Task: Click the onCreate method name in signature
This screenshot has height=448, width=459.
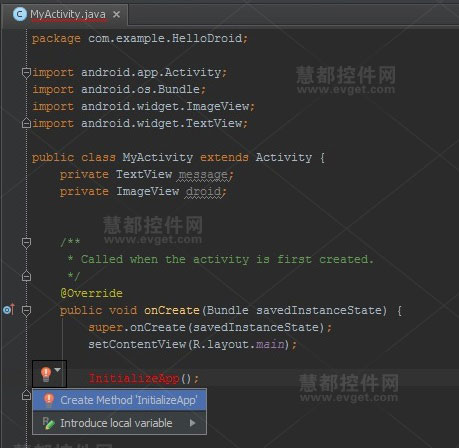Action: pyautogui.click(x=172, y=310)
